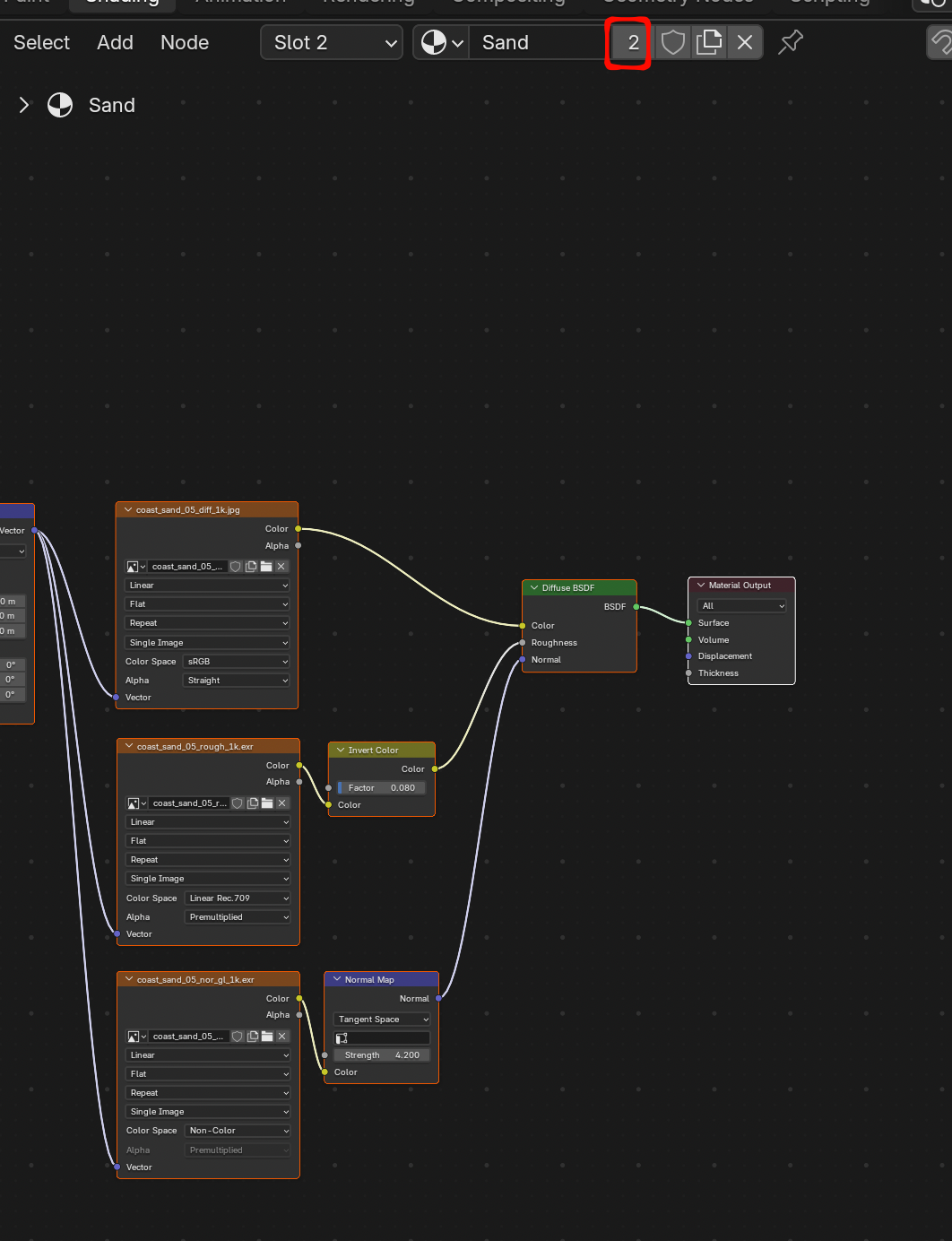Screen dimensions: 952x1241
Task: Open the sRGB Color Space dropdown
Action: coord(238,662)
